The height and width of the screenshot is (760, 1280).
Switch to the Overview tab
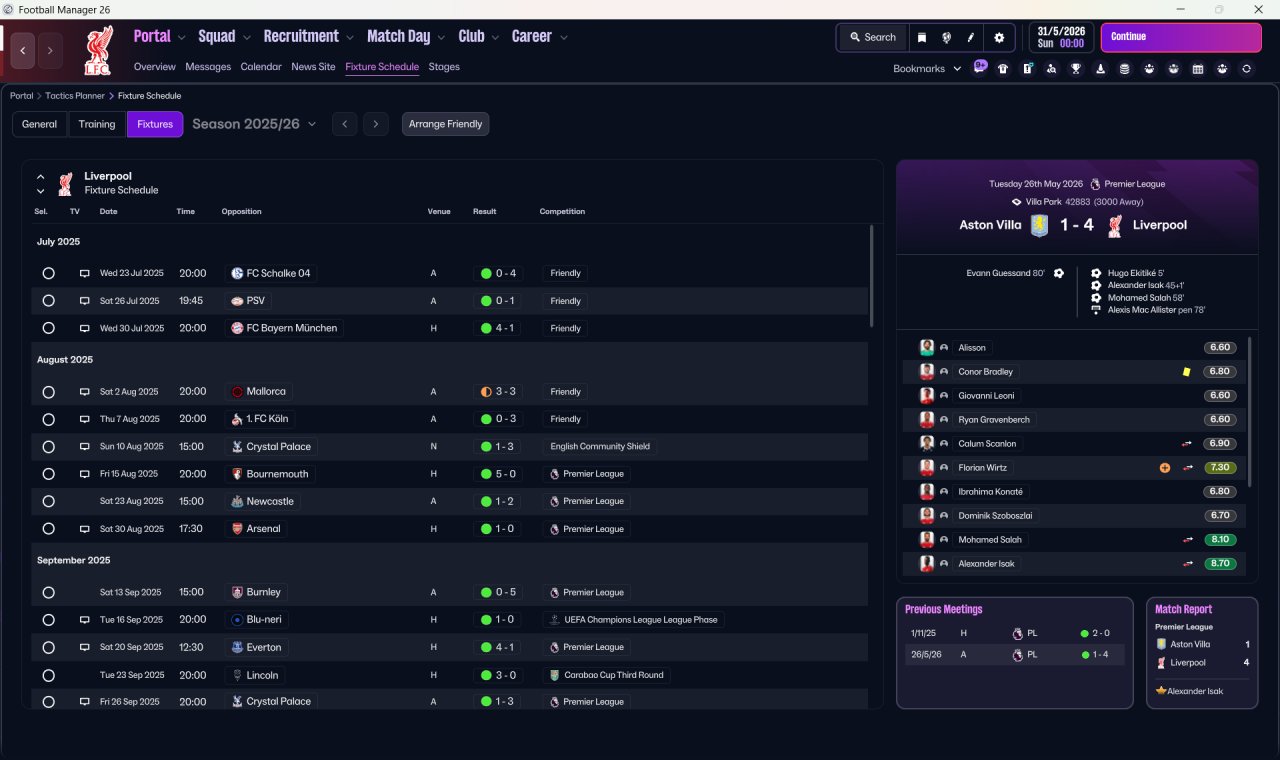coord(155,67)
